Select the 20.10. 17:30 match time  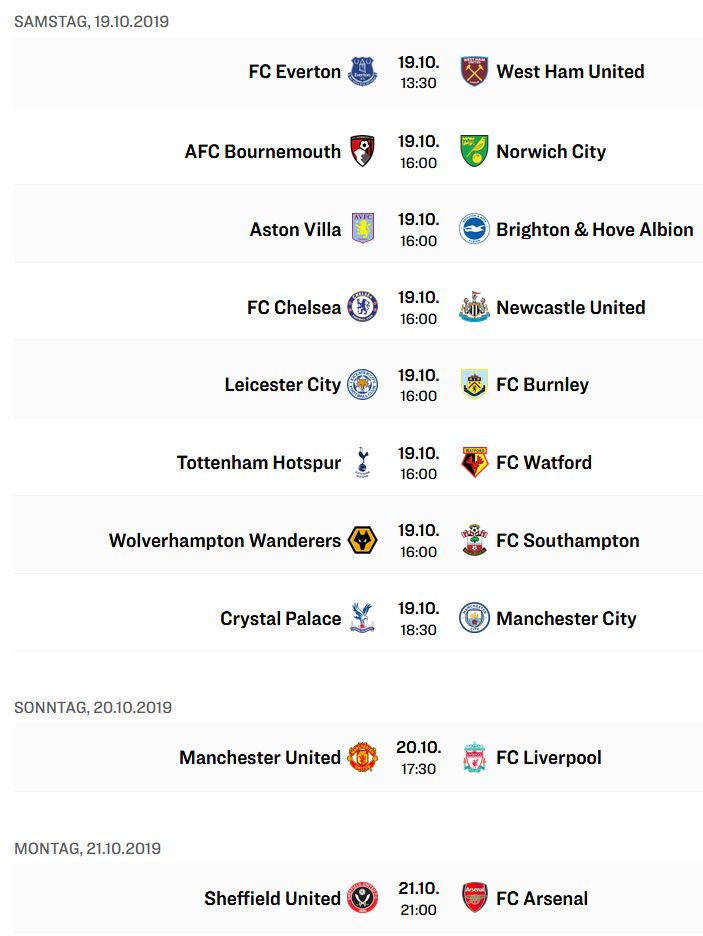click(x=418, y=758)
